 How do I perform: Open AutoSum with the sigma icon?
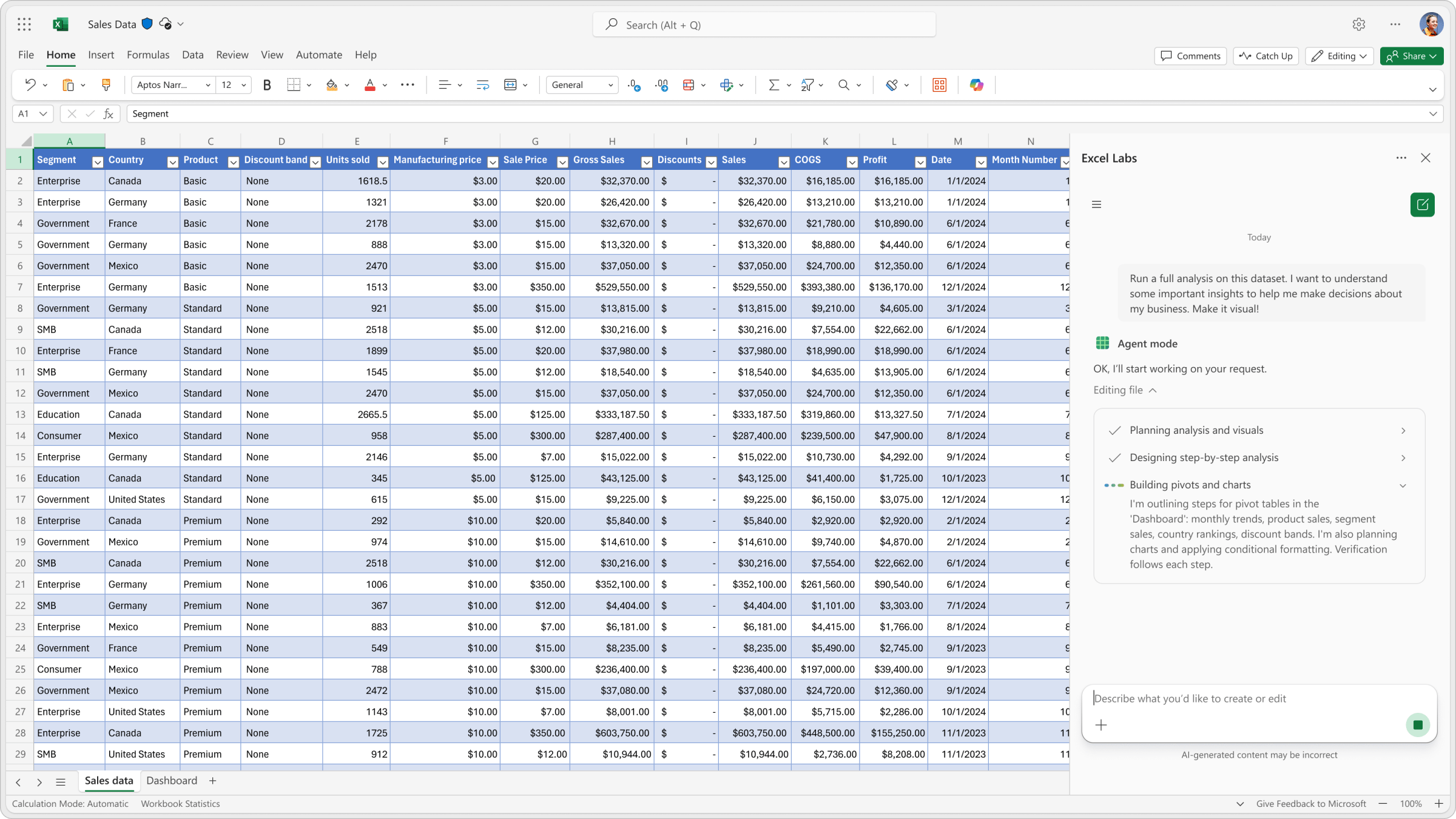(773, 85)
